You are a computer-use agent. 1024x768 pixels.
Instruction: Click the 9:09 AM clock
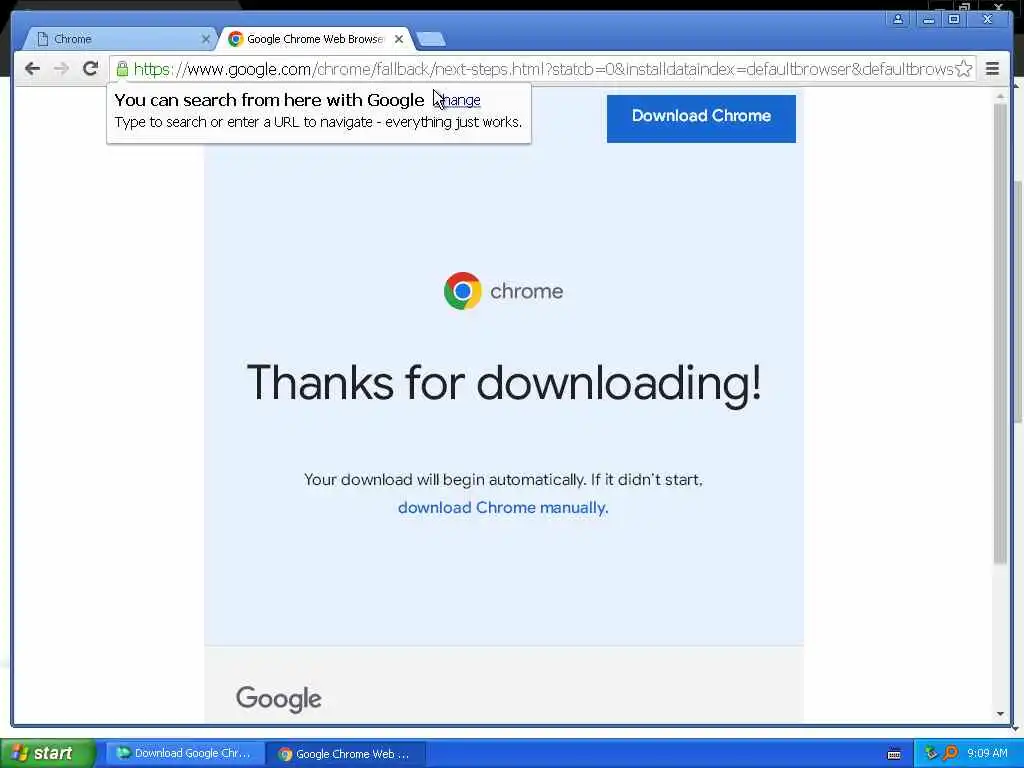pyautogui.click(x=987, y=753)
